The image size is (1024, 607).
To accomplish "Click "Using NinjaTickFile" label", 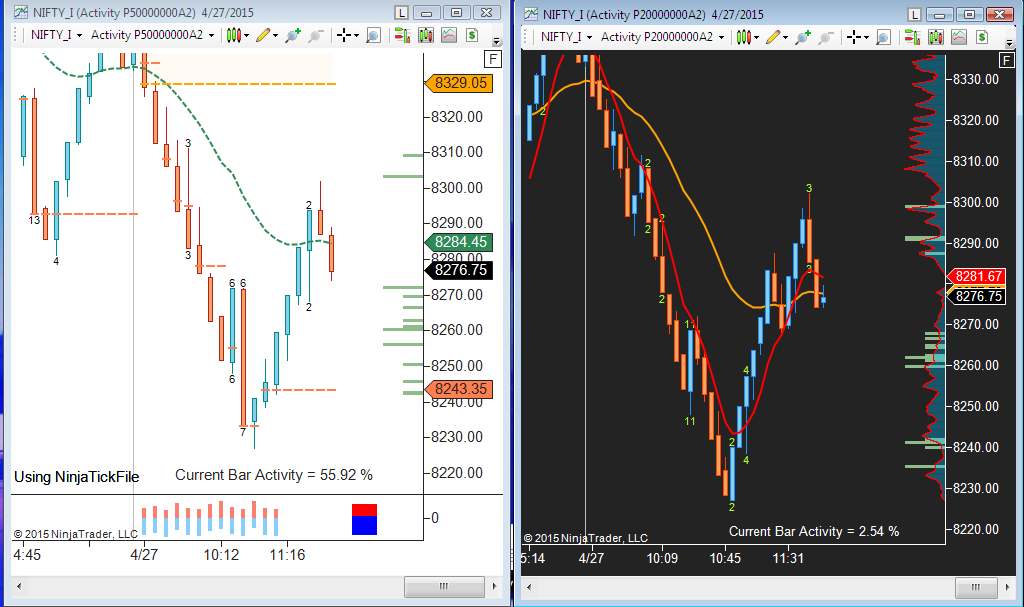I will [76, 477].
